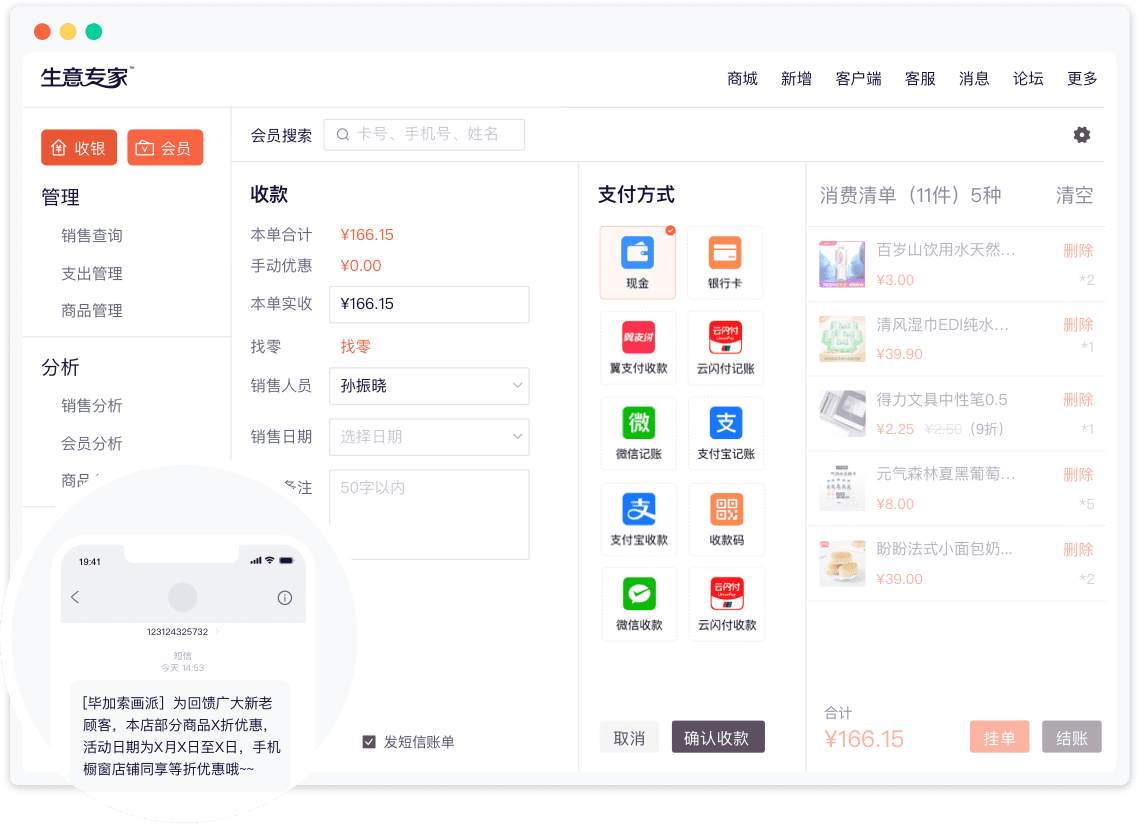Click the 会员搜索 search field
This screenshot has width=1138, height=824.
424,135
